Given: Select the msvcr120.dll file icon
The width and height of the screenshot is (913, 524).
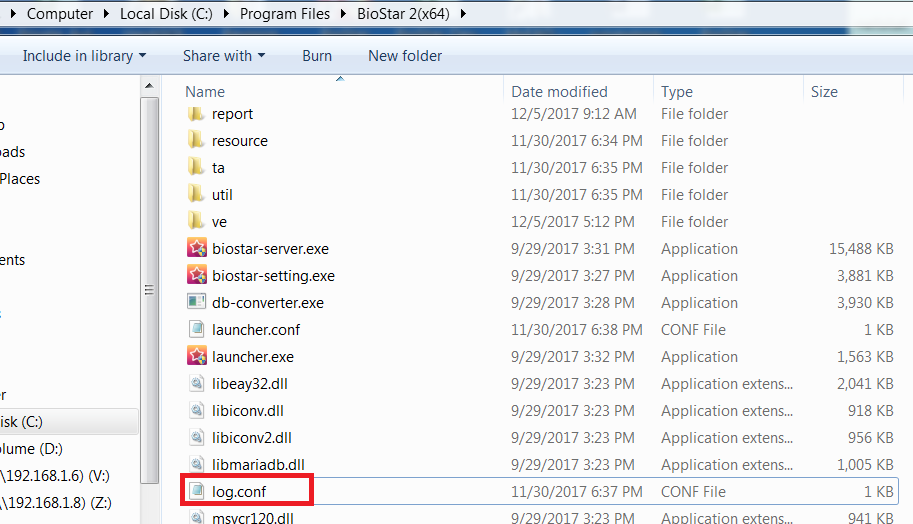Looking at the screenshot, I should coord(197,517).
